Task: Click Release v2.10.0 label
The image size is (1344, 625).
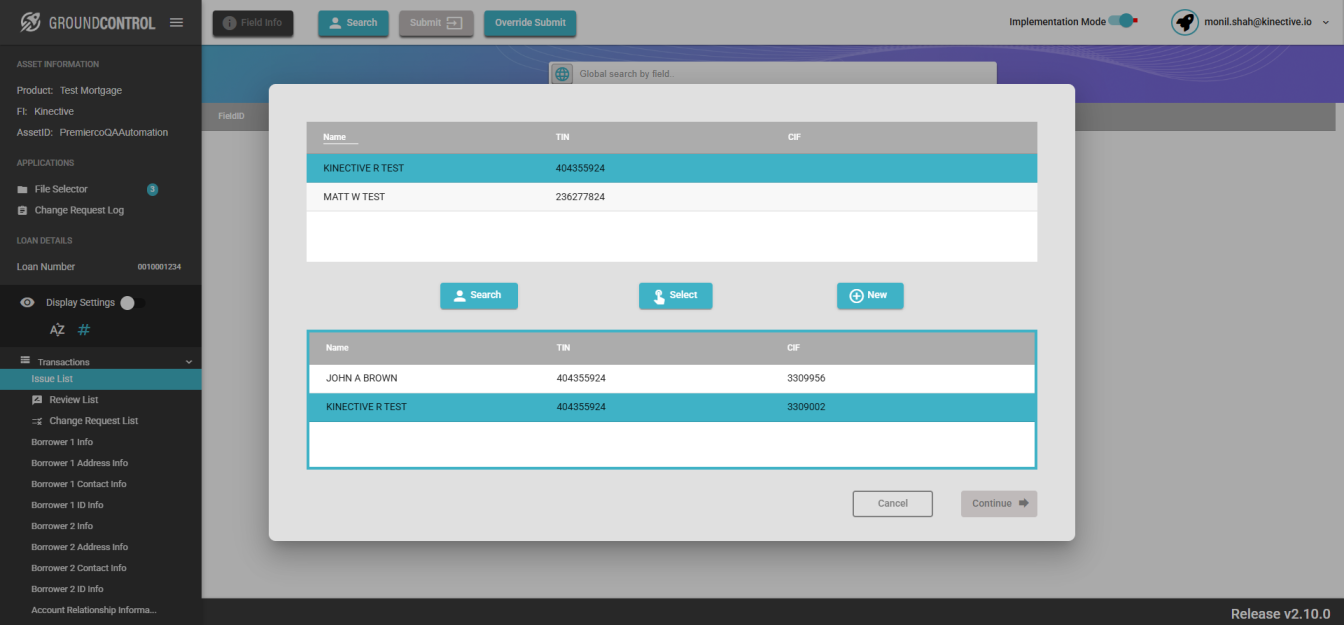Action: point(1280,614)
